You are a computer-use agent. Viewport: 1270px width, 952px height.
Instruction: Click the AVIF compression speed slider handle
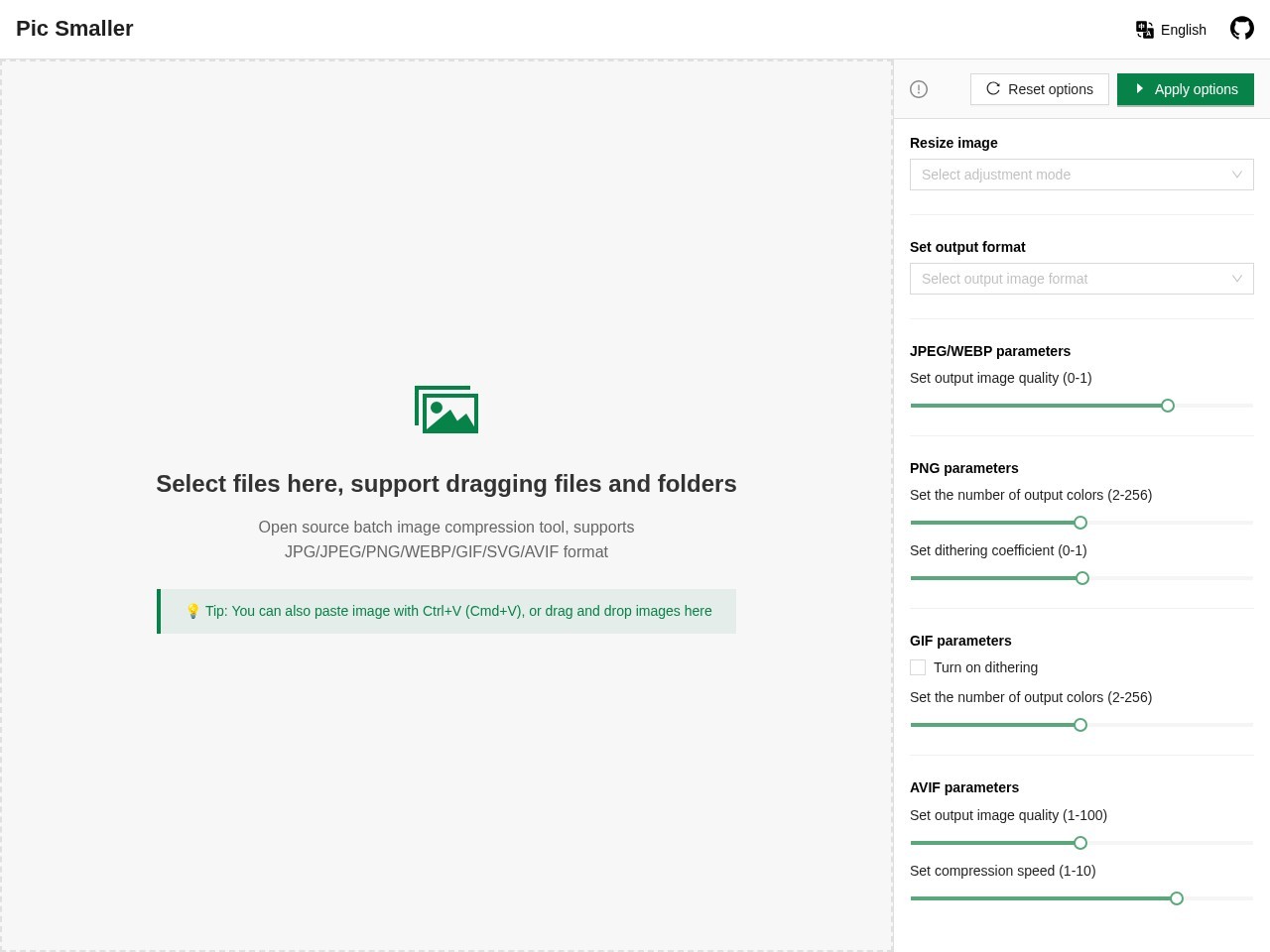(1177, 898)
